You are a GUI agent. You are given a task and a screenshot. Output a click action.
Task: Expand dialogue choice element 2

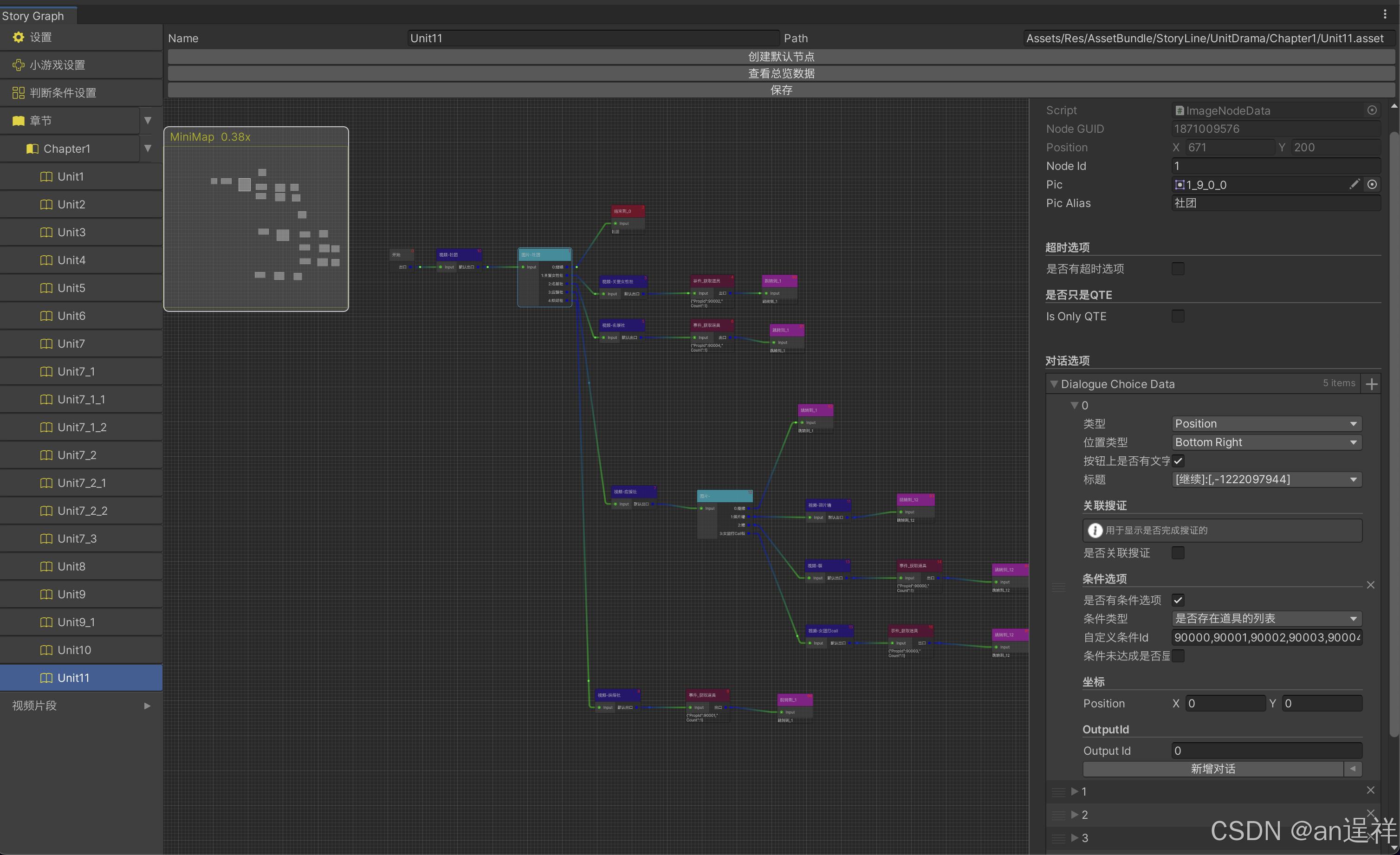(x=1075, y=815)
